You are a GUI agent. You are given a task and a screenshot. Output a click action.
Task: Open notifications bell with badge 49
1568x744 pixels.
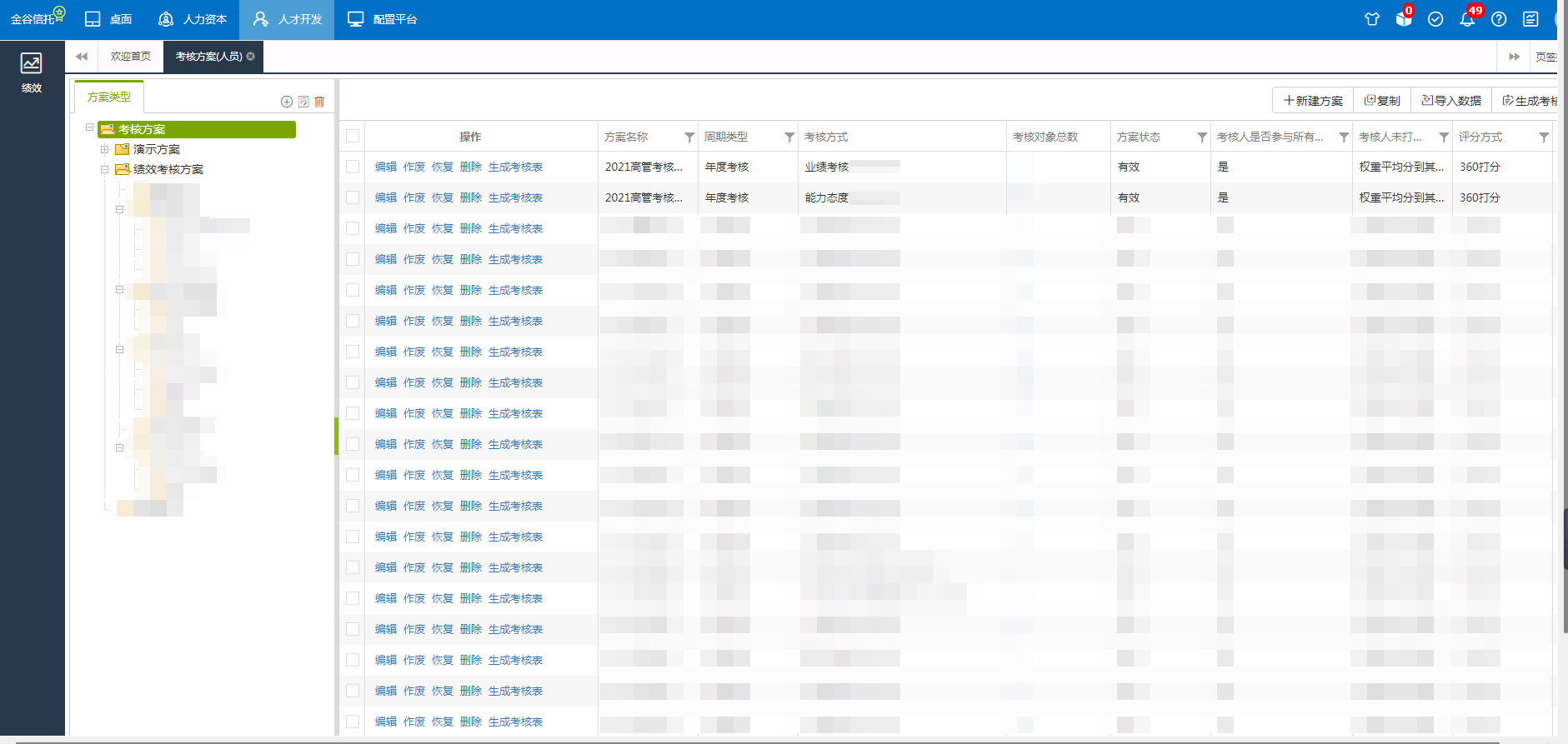[x=1467, y=19]
